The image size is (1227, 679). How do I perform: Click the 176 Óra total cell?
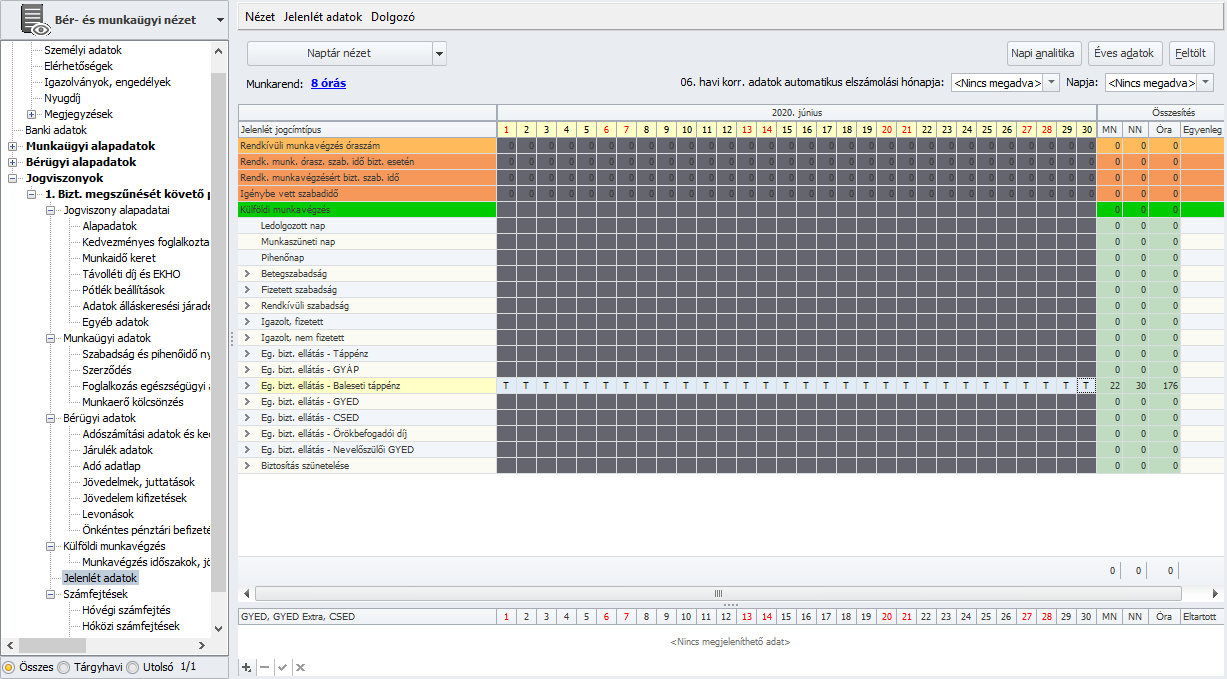1165,386
